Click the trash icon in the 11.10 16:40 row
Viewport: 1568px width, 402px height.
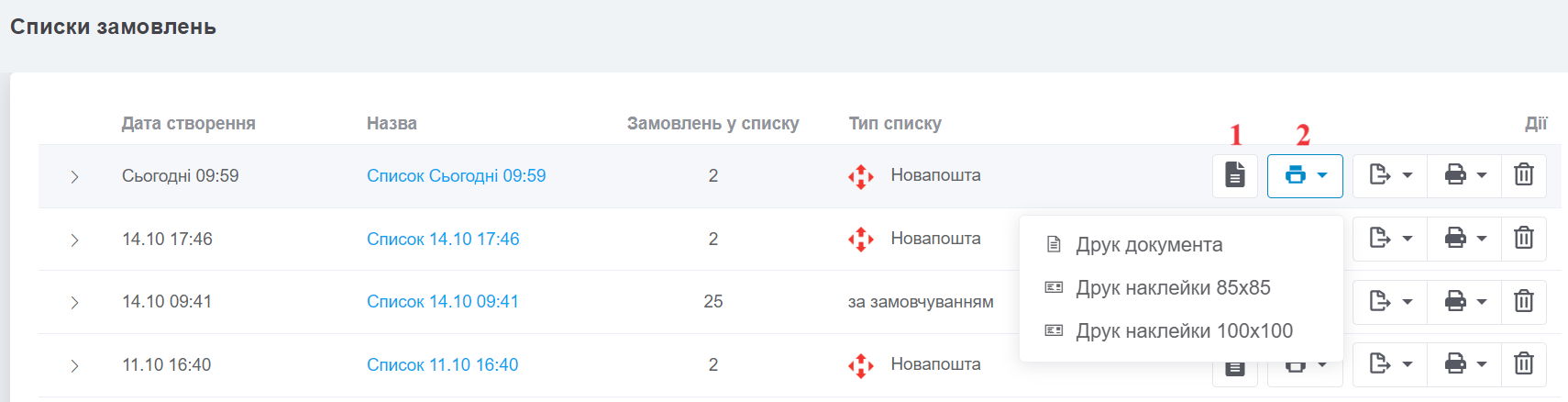click(1524, 364)
